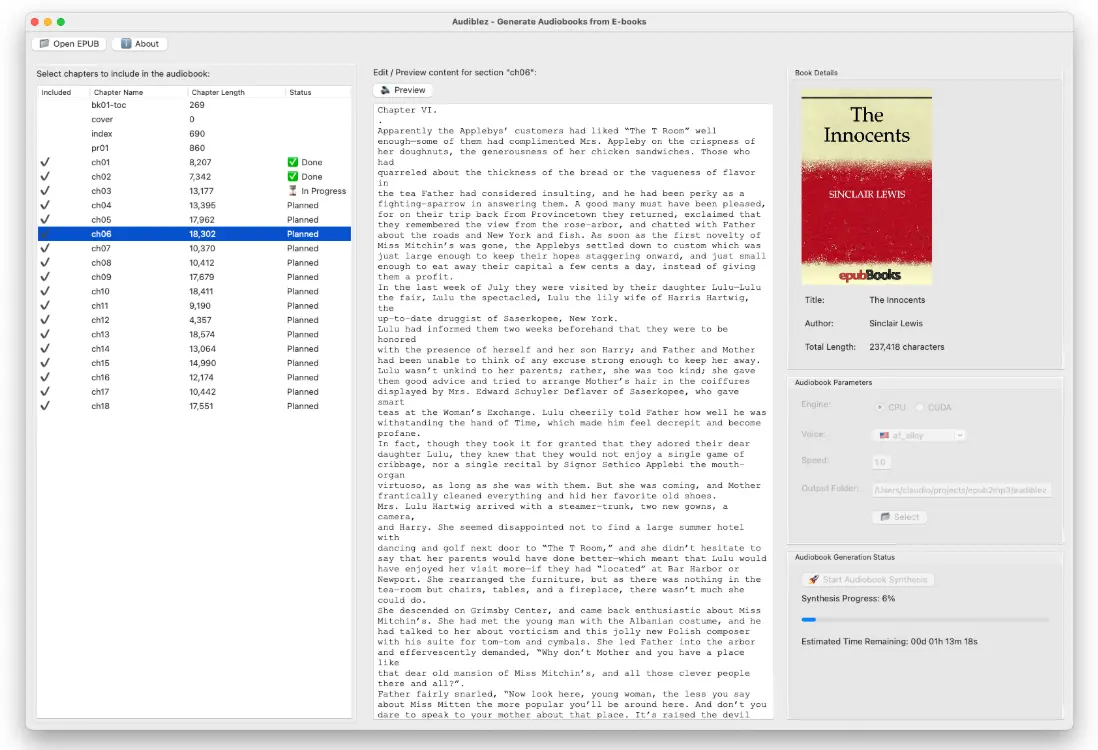
Task: Select the ch18 chapter name
Action: 100,406
